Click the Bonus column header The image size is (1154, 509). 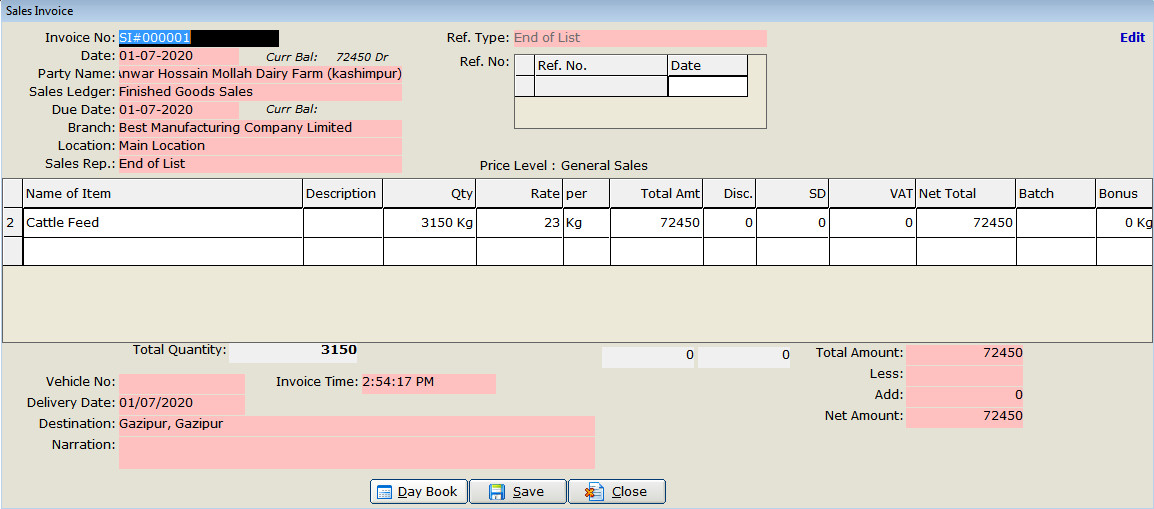pos(1125,193)
